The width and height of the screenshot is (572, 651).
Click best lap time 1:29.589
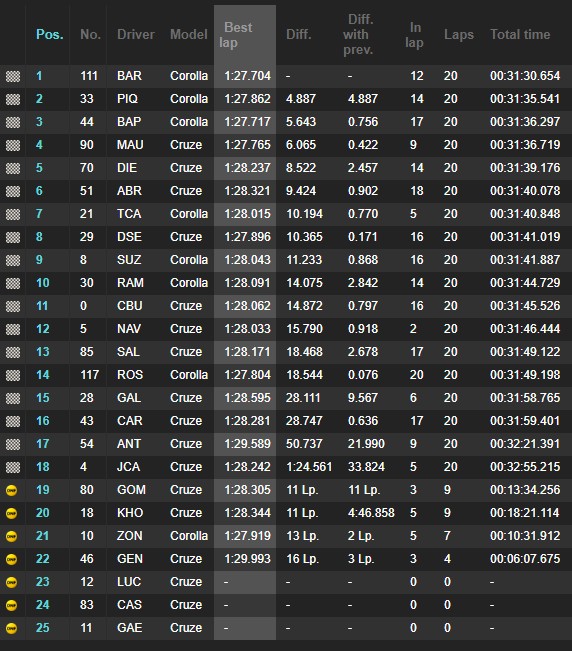(247, 444)
